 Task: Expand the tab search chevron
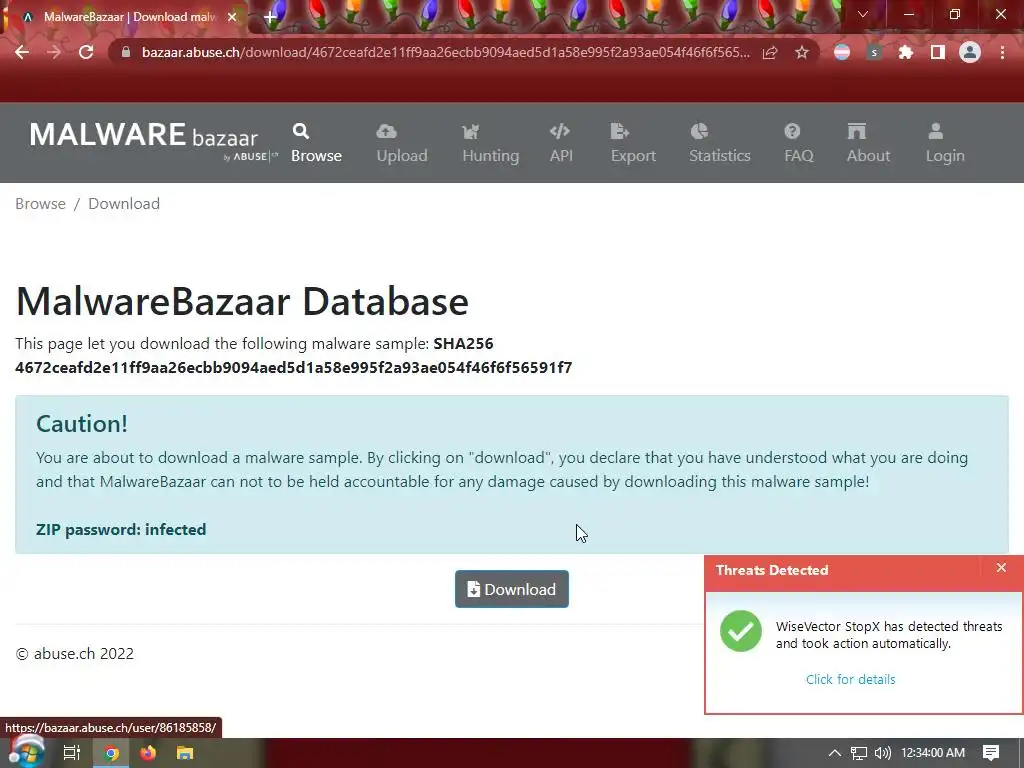(863, 14)
